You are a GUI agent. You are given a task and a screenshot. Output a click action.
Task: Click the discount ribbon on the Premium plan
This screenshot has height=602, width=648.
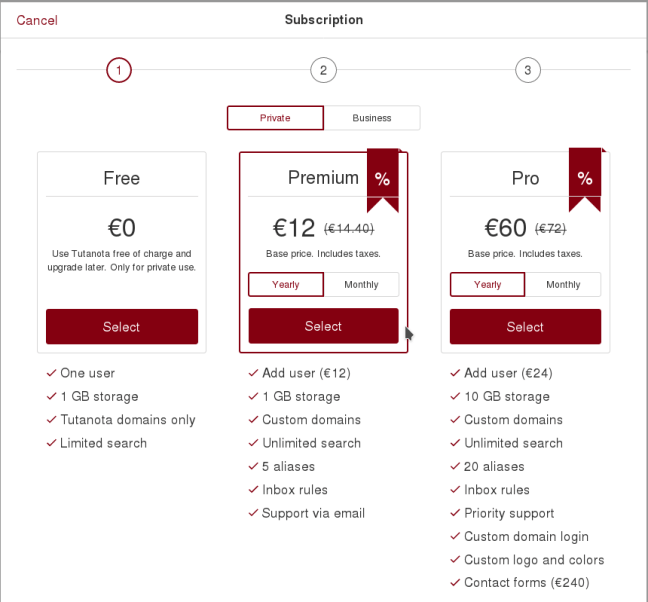pyautogui.click(x=382, y=179)
